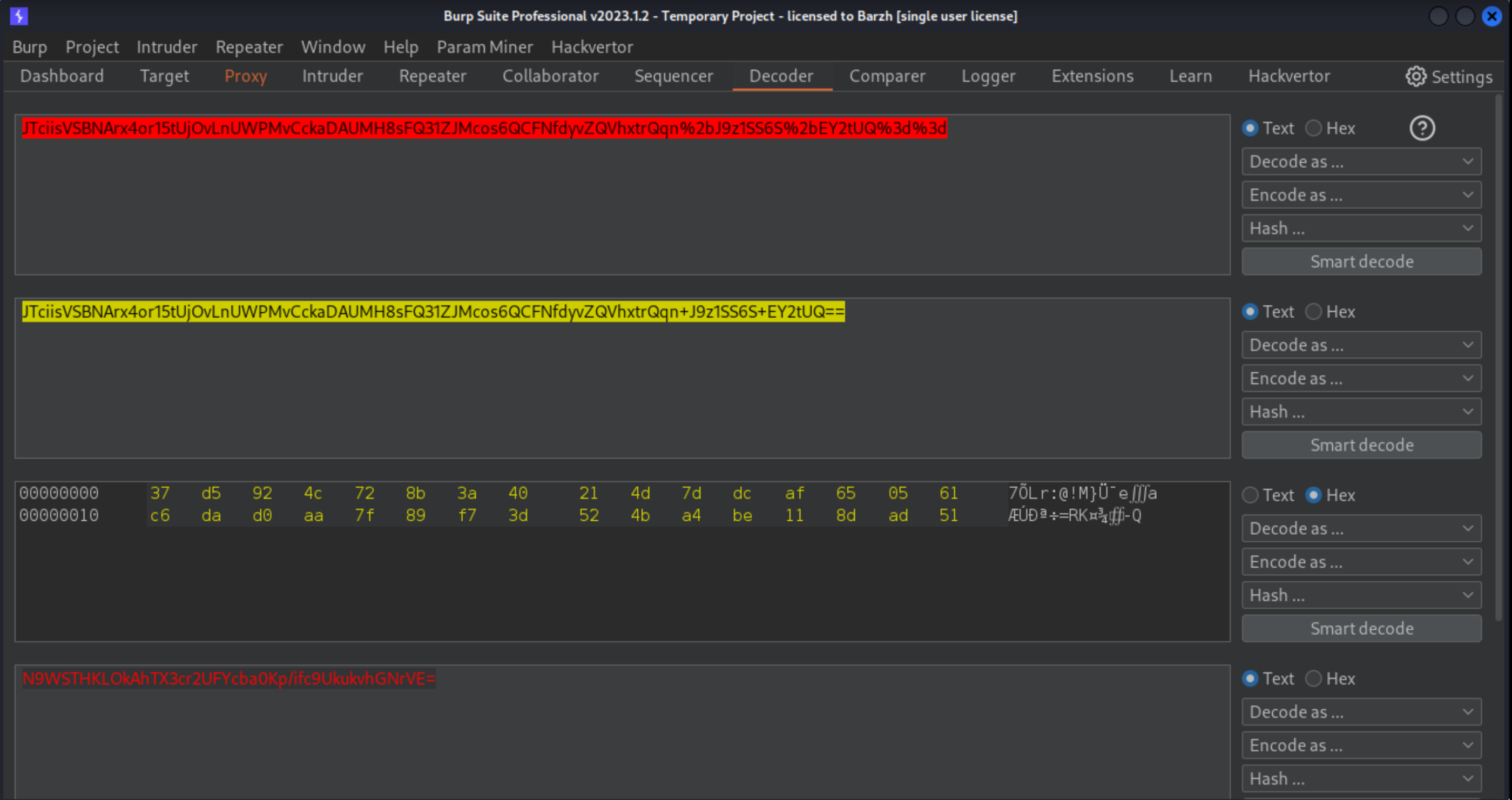Click the Decoder vertical scrollbar

[x=1498, y=358]
